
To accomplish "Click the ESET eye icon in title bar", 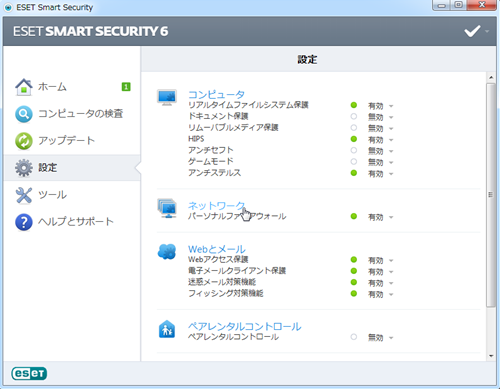I will click(8, 7).
